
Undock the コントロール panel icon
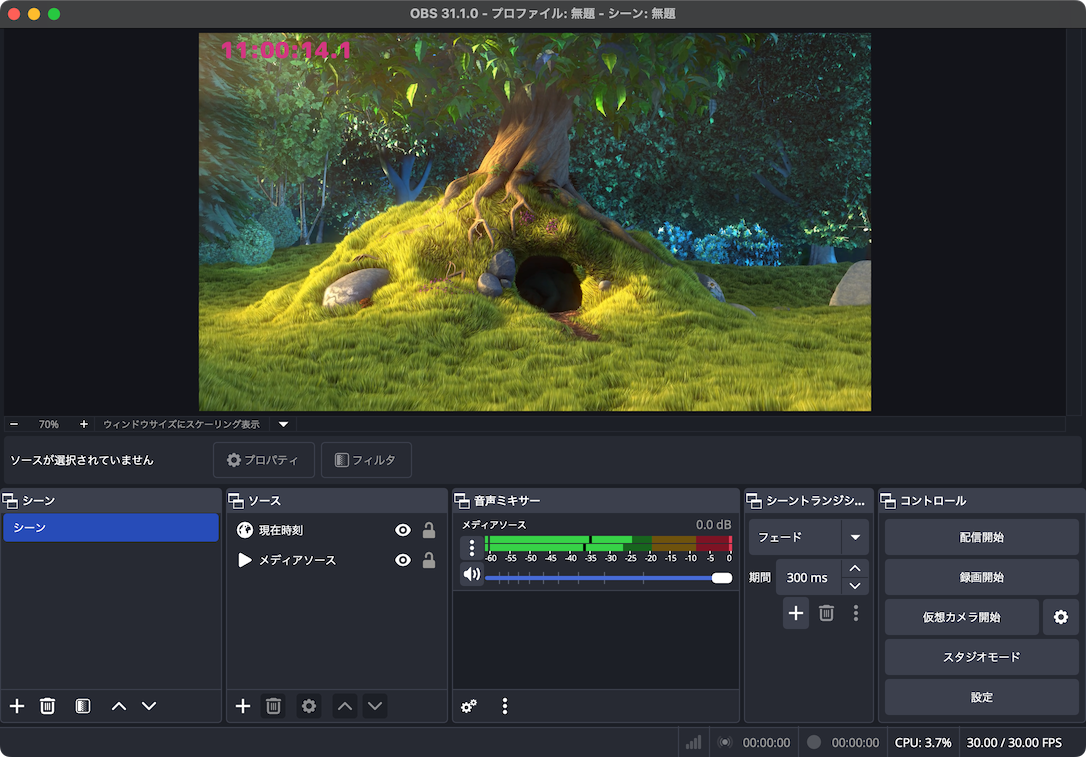point(888,501)
